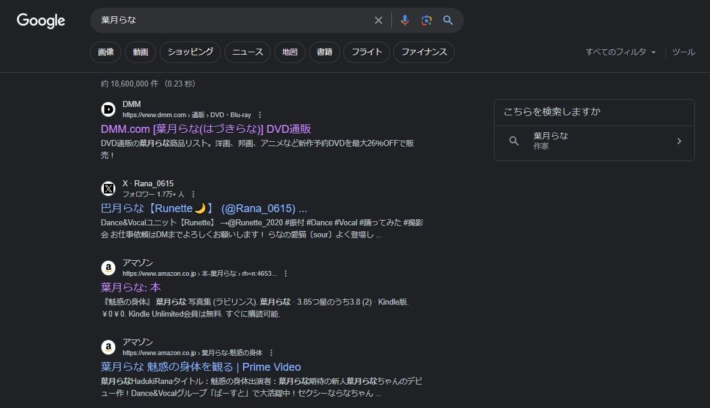Open 葉月らな 魅惑の身体を観る Prime Video link
The height and width of the screenshot is (408, 710).
click(x=201, y=367)
